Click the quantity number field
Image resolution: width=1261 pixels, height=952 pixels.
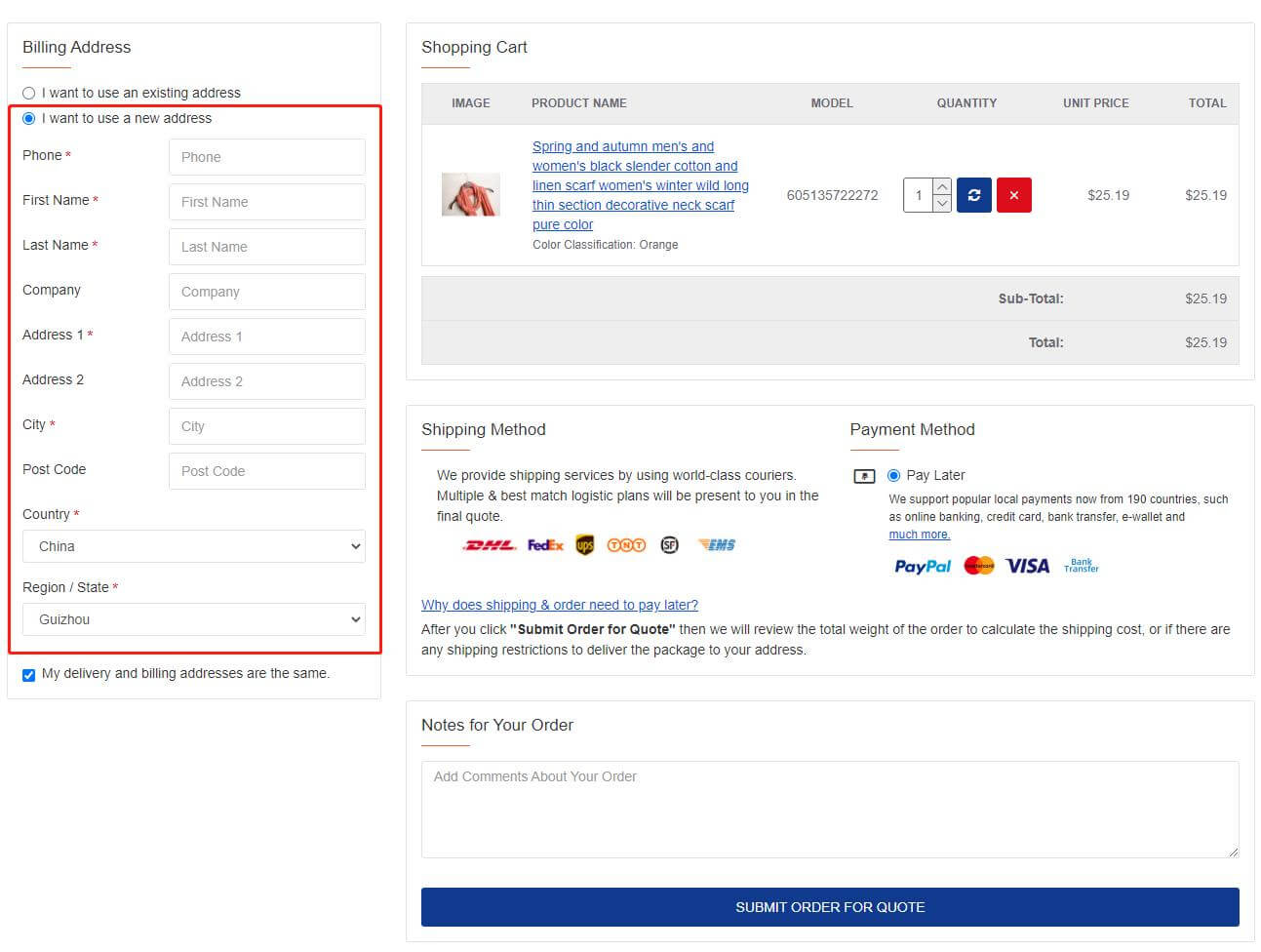pyautogui.click(x=918, y=195)
